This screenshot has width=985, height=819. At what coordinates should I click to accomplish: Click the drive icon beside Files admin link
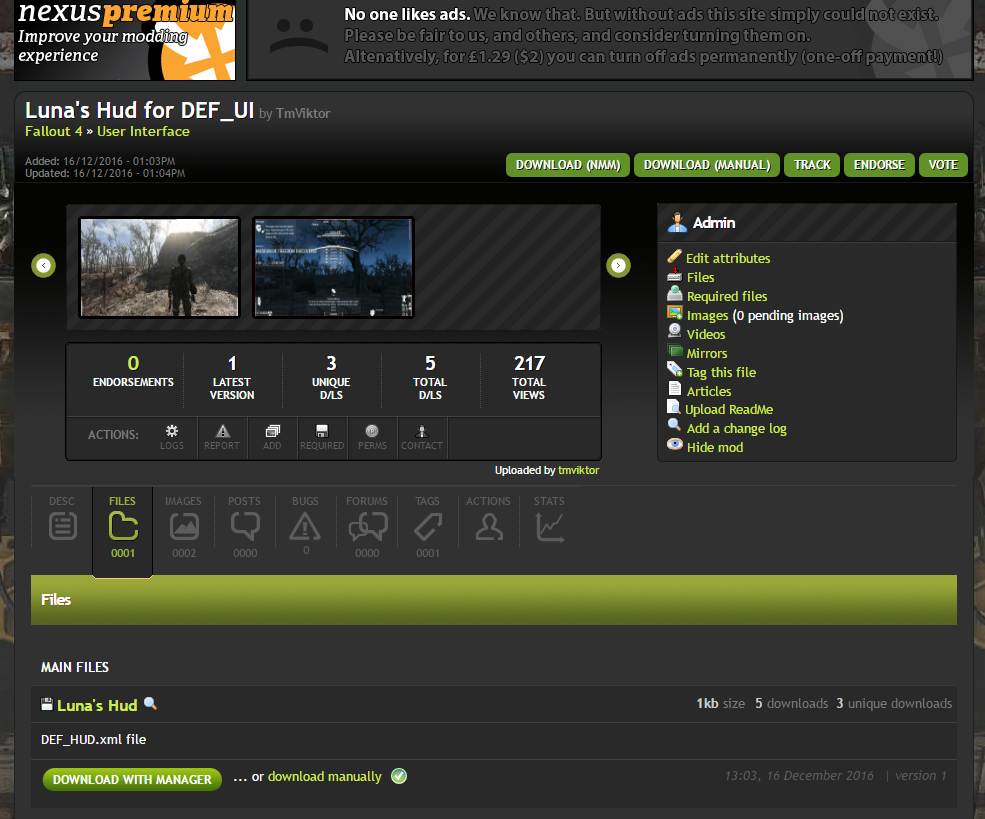[x=675, y=274]
